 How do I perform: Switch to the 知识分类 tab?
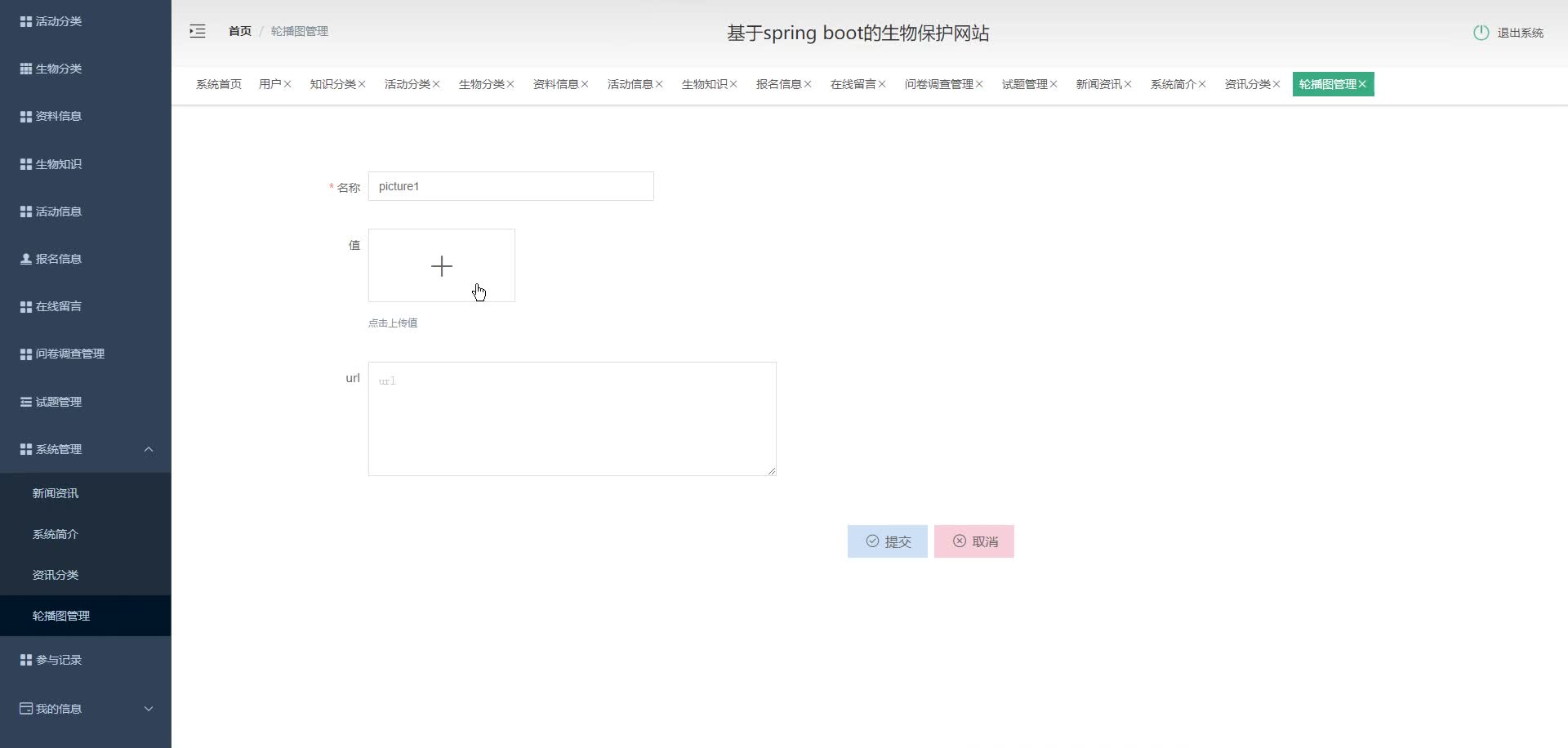(x=333, y=84)
